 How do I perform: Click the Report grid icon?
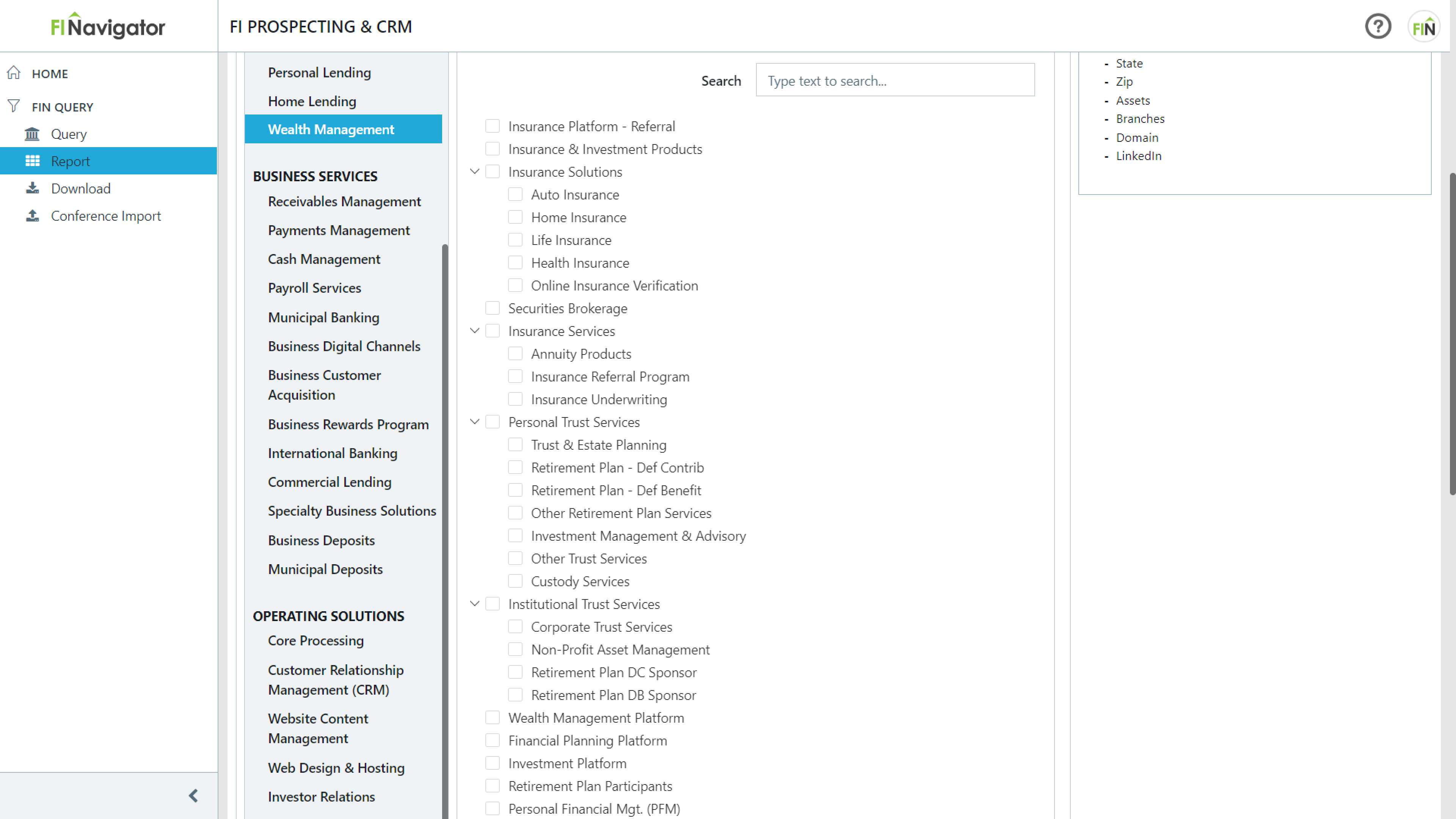coord(32,161)
